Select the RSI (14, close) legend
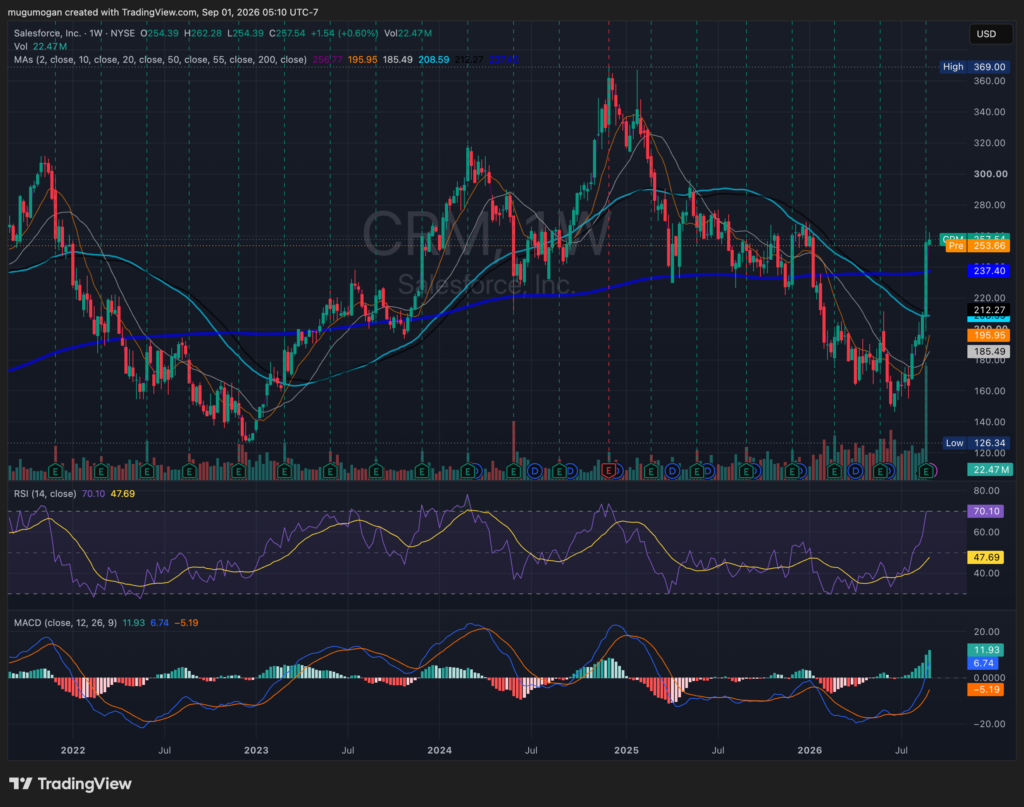The height and width of the screenshot is (807, 1024). click(45, 494)
